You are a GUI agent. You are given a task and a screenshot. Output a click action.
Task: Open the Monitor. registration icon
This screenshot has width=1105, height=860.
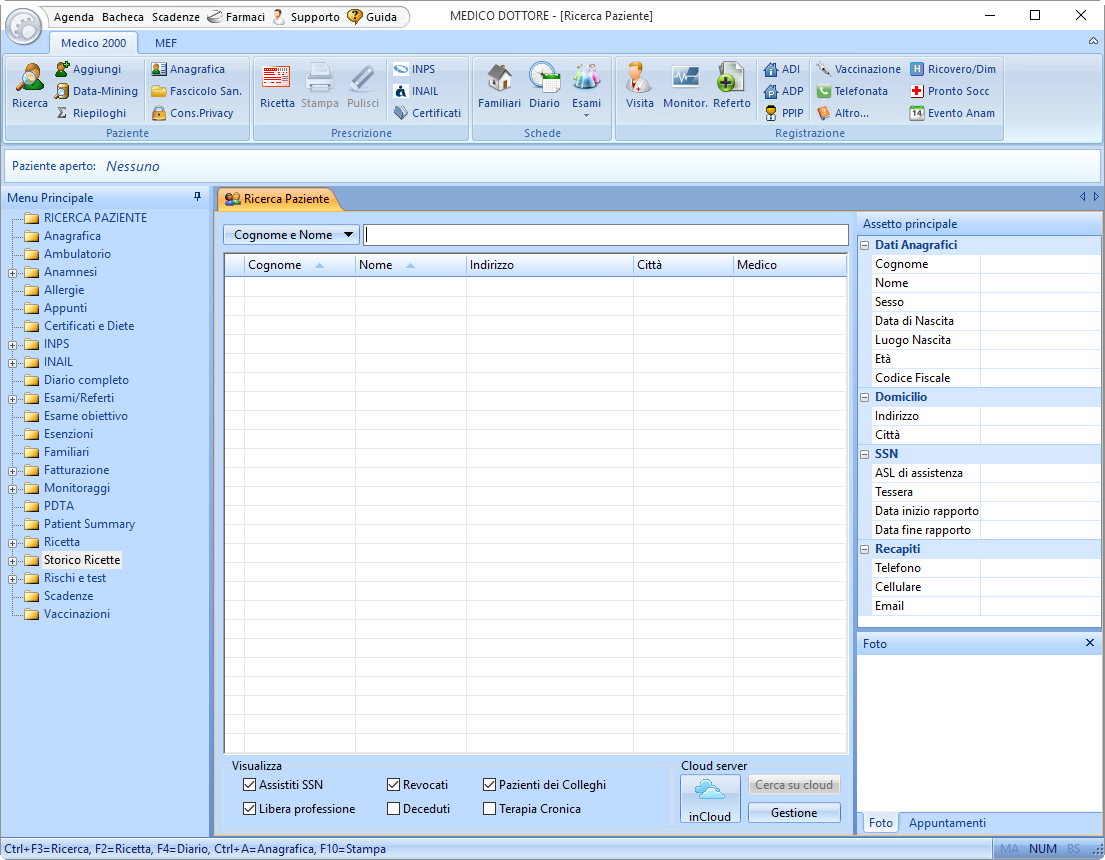[x=685, y=86]
